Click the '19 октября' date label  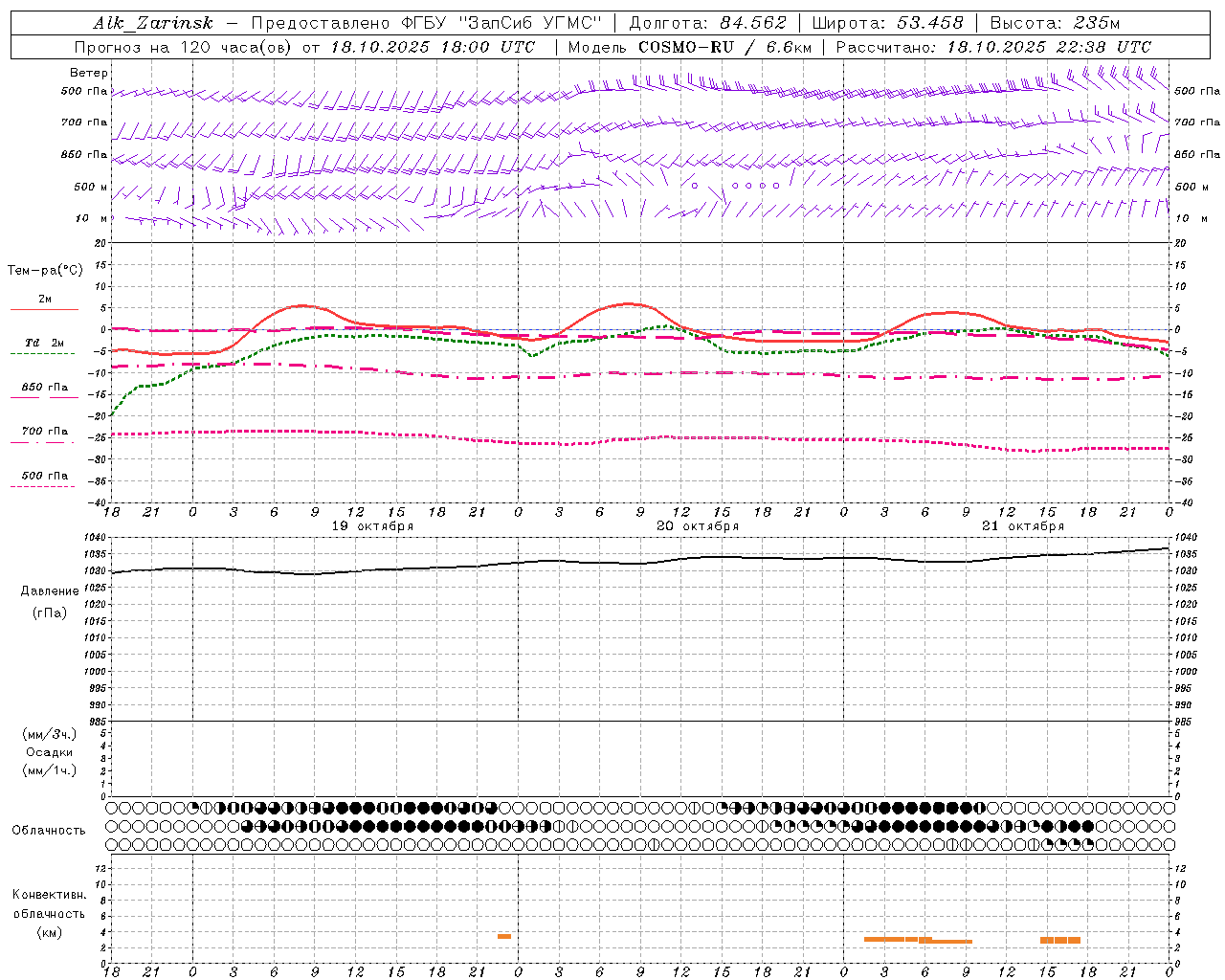tap(373, 526)
